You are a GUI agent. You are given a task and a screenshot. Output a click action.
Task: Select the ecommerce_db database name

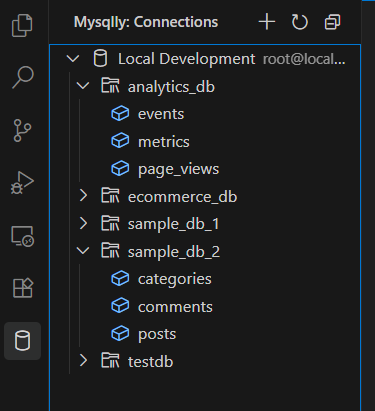point(182,197)
